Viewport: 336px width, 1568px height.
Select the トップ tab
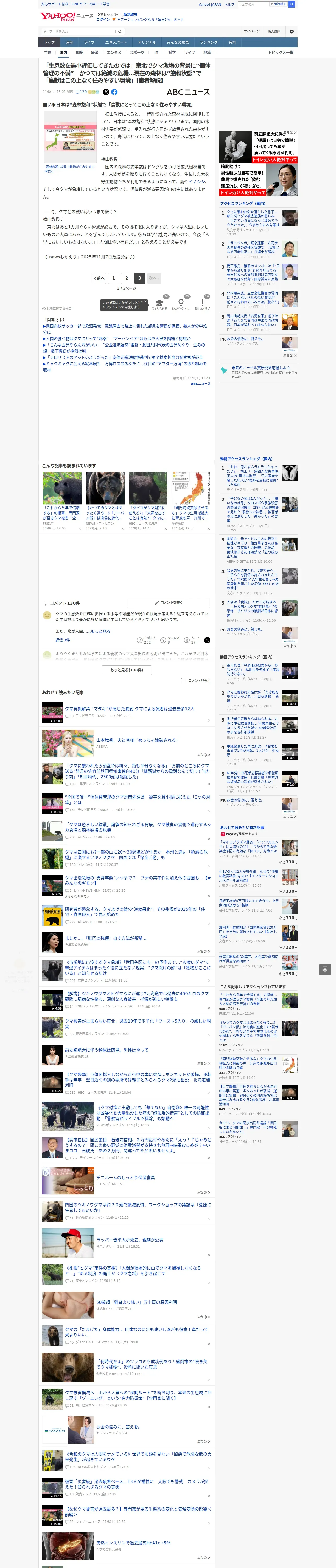click(49, 43)
